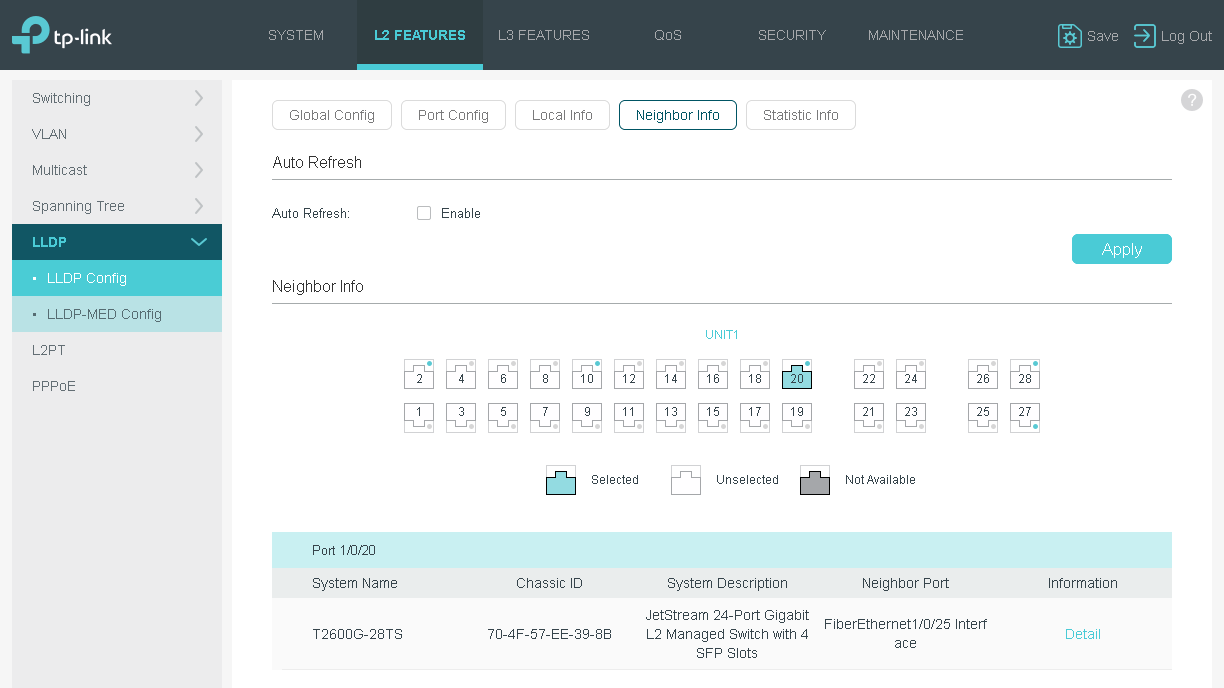Select port 10 icon
The width and height of the screenshot is (1224, 688).
tap(587, 375)
